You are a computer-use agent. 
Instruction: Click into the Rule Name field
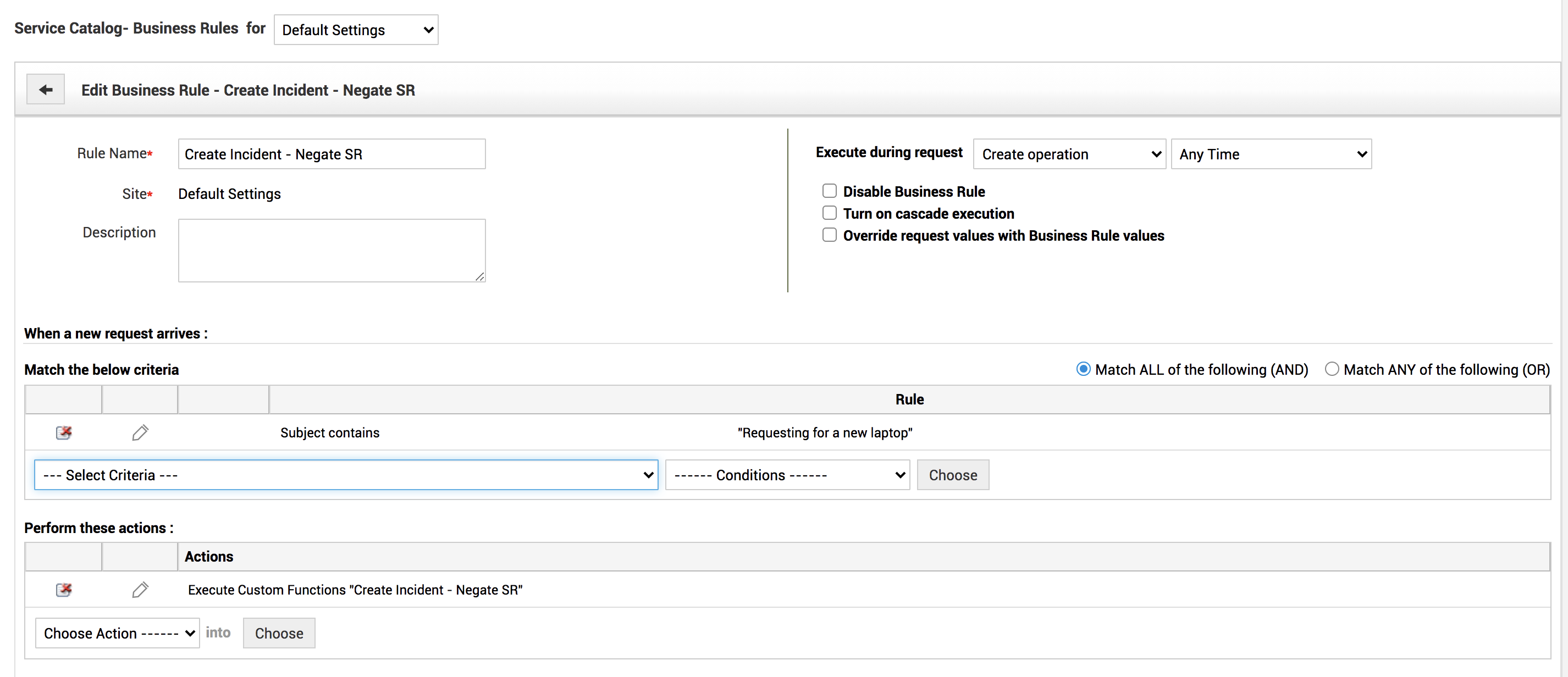pyautogui.click(x=332, y=154)
